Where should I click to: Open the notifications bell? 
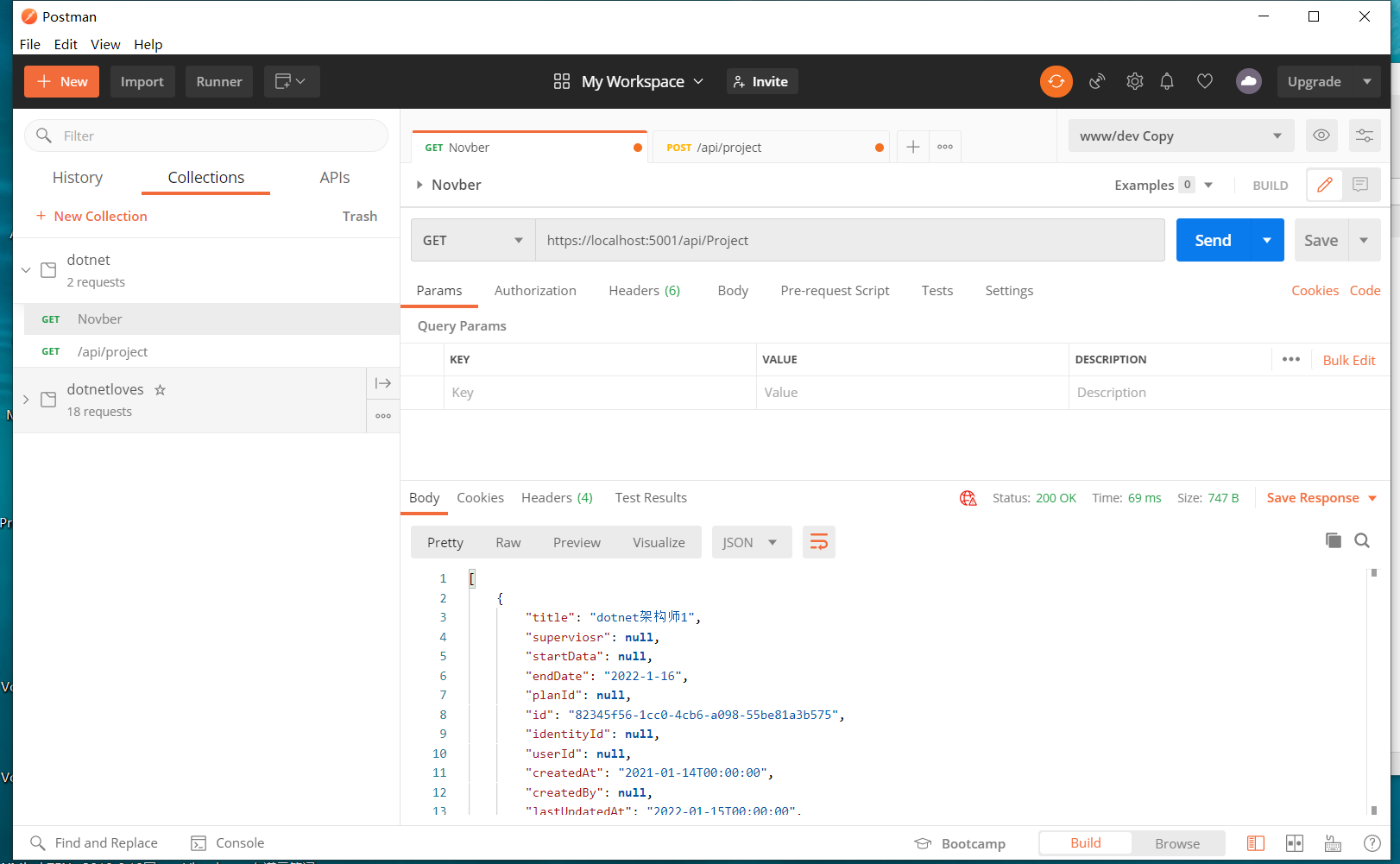[x=1167, y=81]
